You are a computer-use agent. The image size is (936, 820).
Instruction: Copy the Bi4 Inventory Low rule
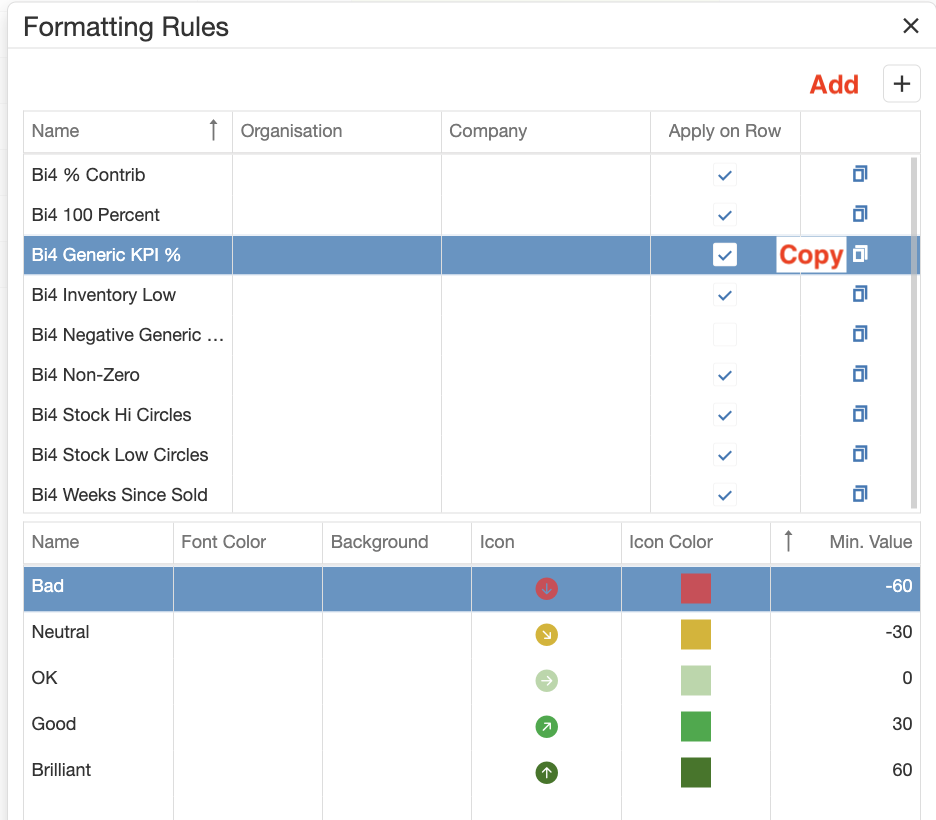click(x=860, y=294)
